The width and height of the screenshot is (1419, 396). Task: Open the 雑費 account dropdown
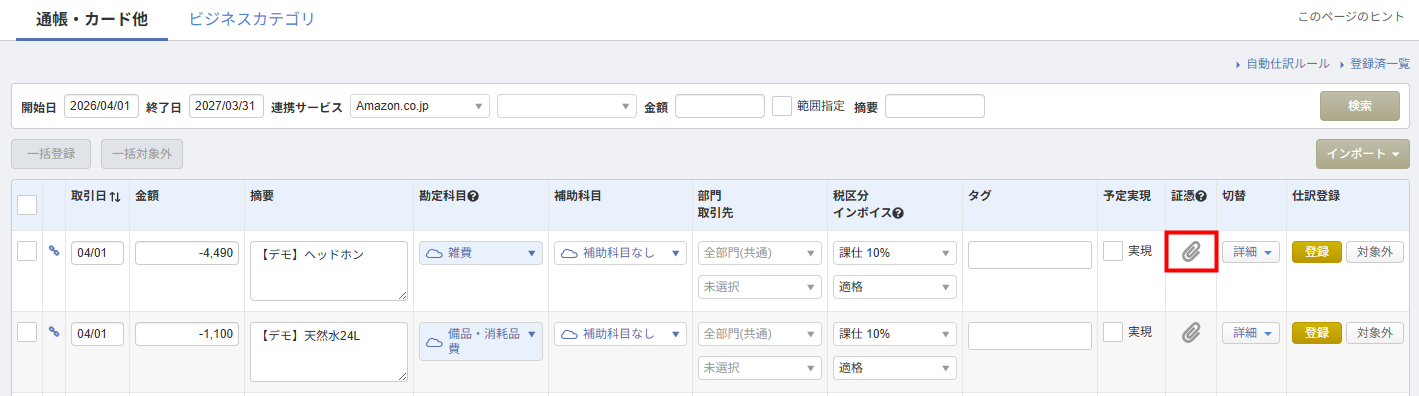coord(481,253)
